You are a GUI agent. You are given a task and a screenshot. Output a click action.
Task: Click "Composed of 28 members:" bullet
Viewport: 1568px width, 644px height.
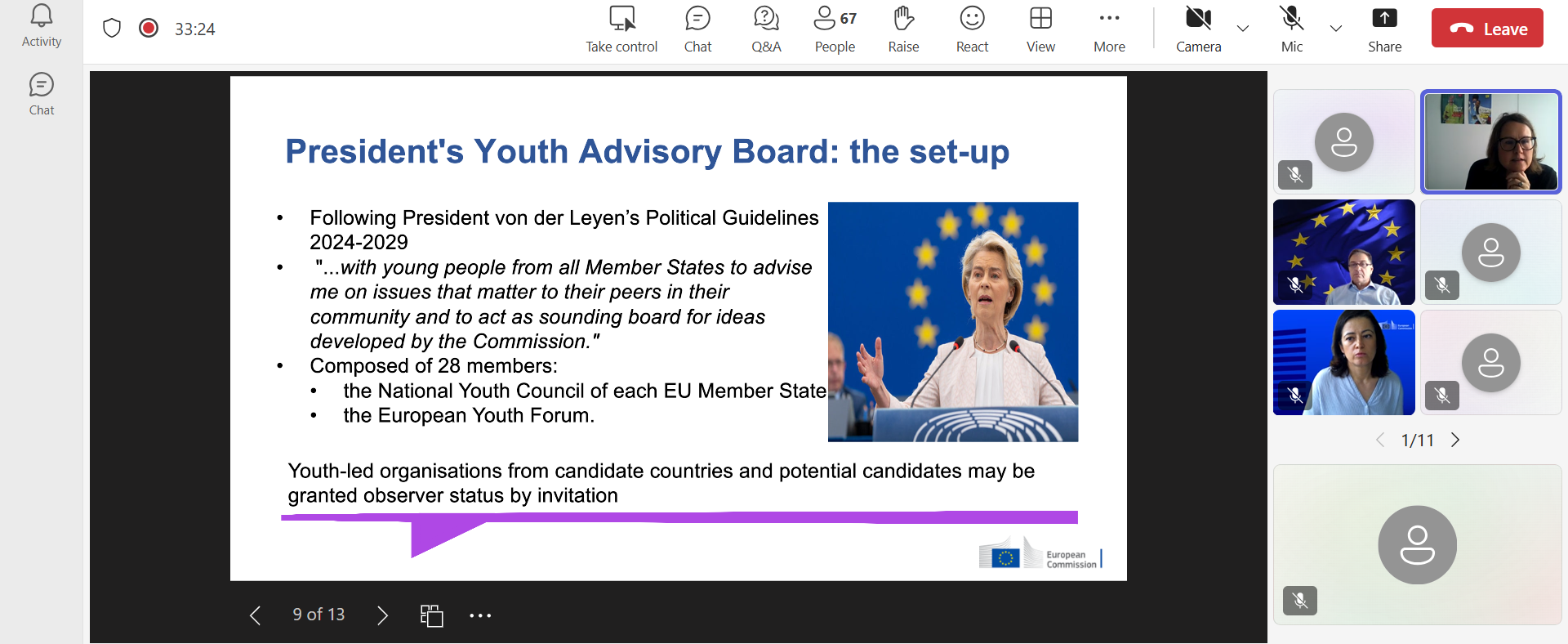coord(434,365)
